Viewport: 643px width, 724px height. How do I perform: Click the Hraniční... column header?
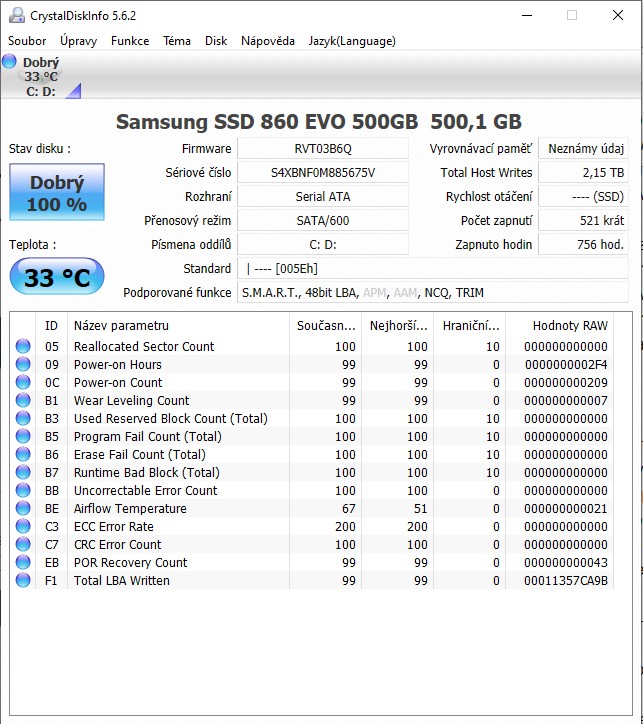pos(470,326)
